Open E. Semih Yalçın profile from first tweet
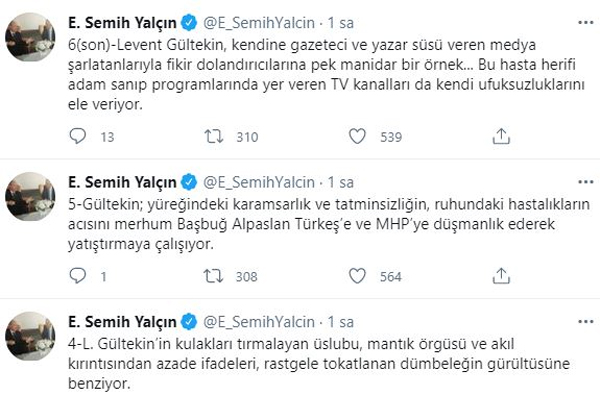The width and height of the screenshot is (600, 395). (x=122, y=23)
